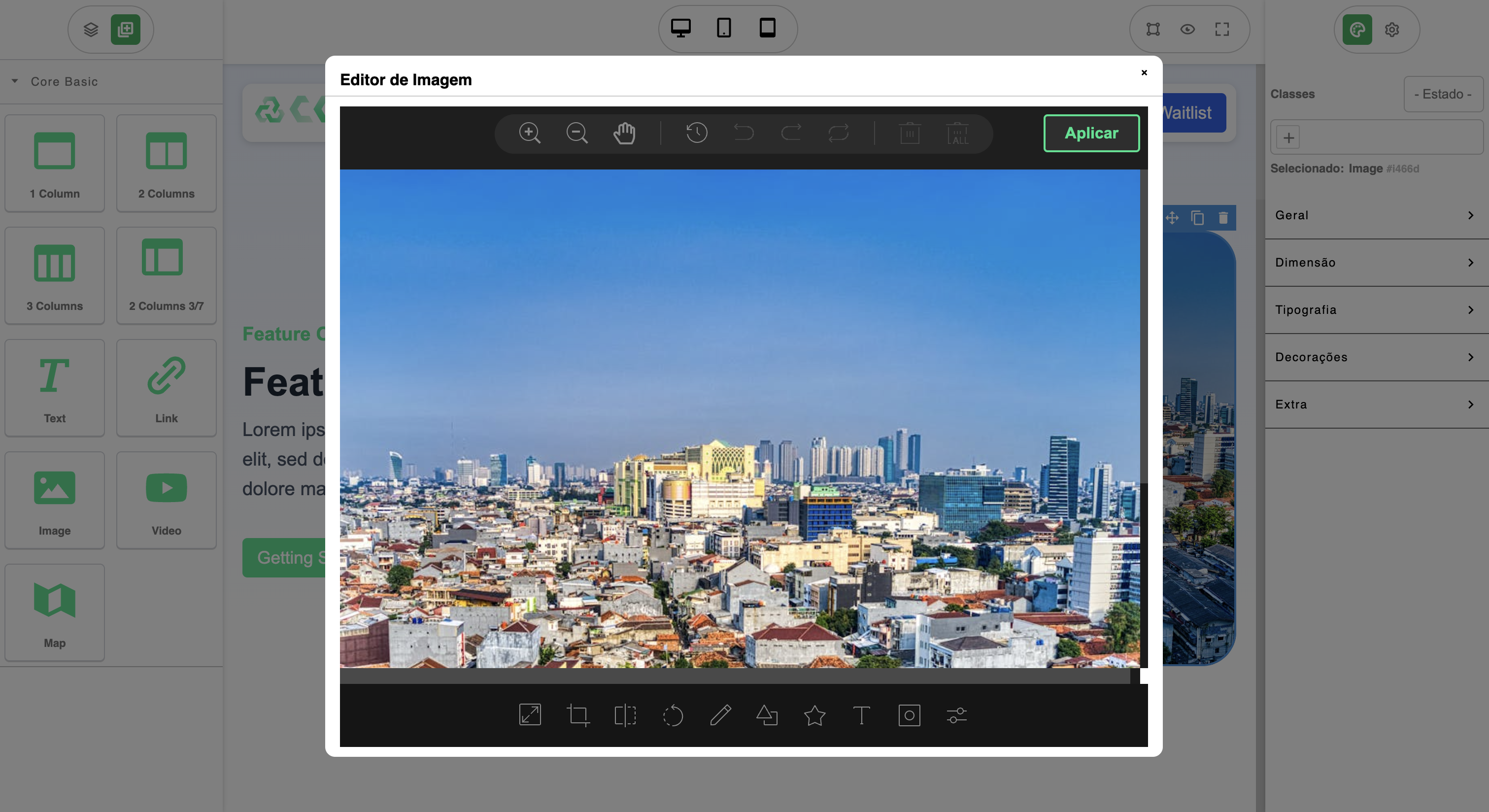Viewport: 1489px width, 812px height.
Task: Click the zoom in magnifier icon
Action: pyautogui.click(x=530, y=133)
